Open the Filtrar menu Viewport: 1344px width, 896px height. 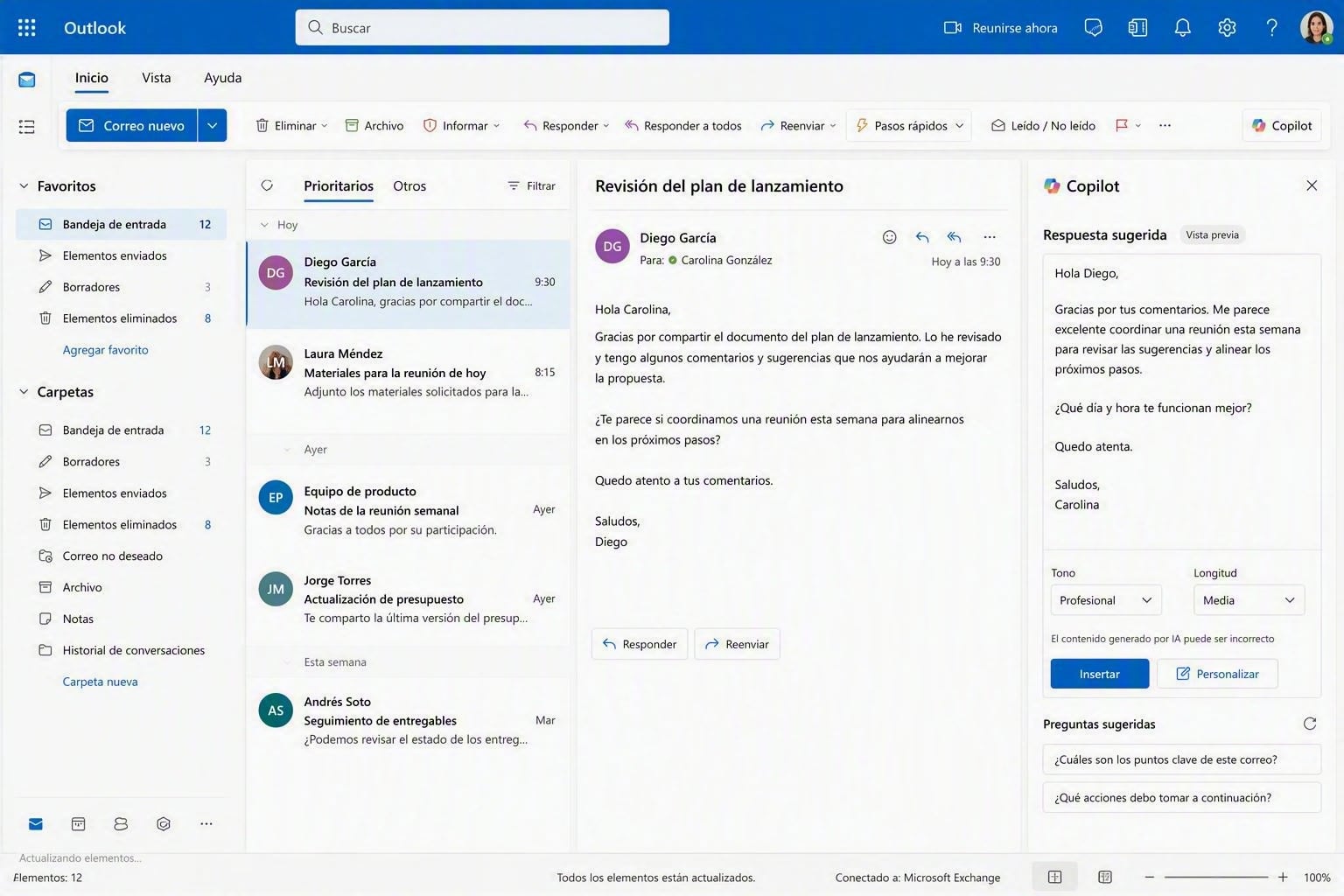point(531,185)
